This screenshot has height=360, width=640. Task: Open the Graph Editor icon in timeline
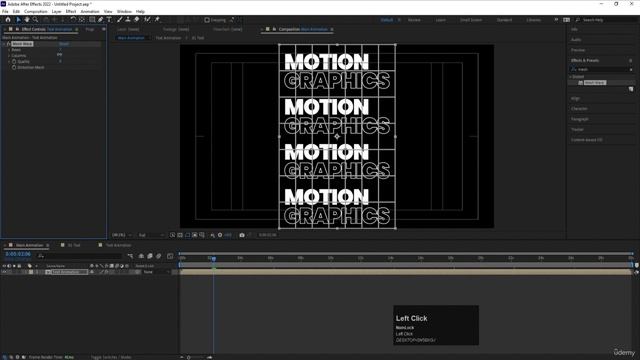click(170, 256)
